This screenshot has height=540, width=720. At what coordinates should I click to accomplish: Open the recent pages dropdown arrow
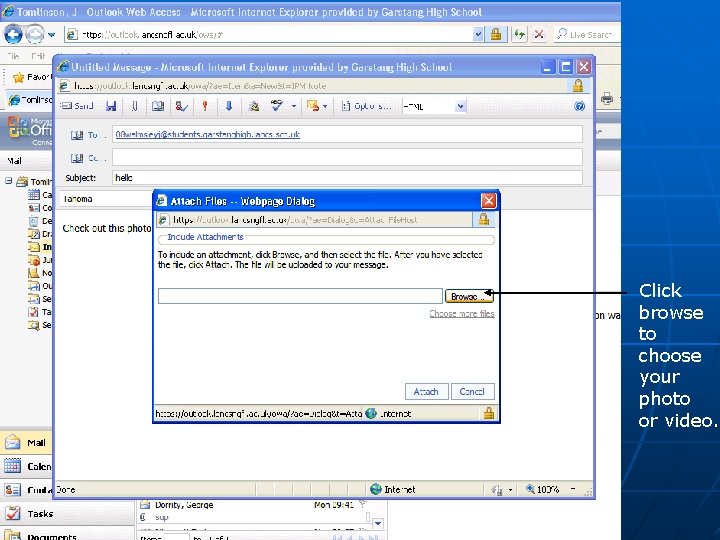coord(51,34)
